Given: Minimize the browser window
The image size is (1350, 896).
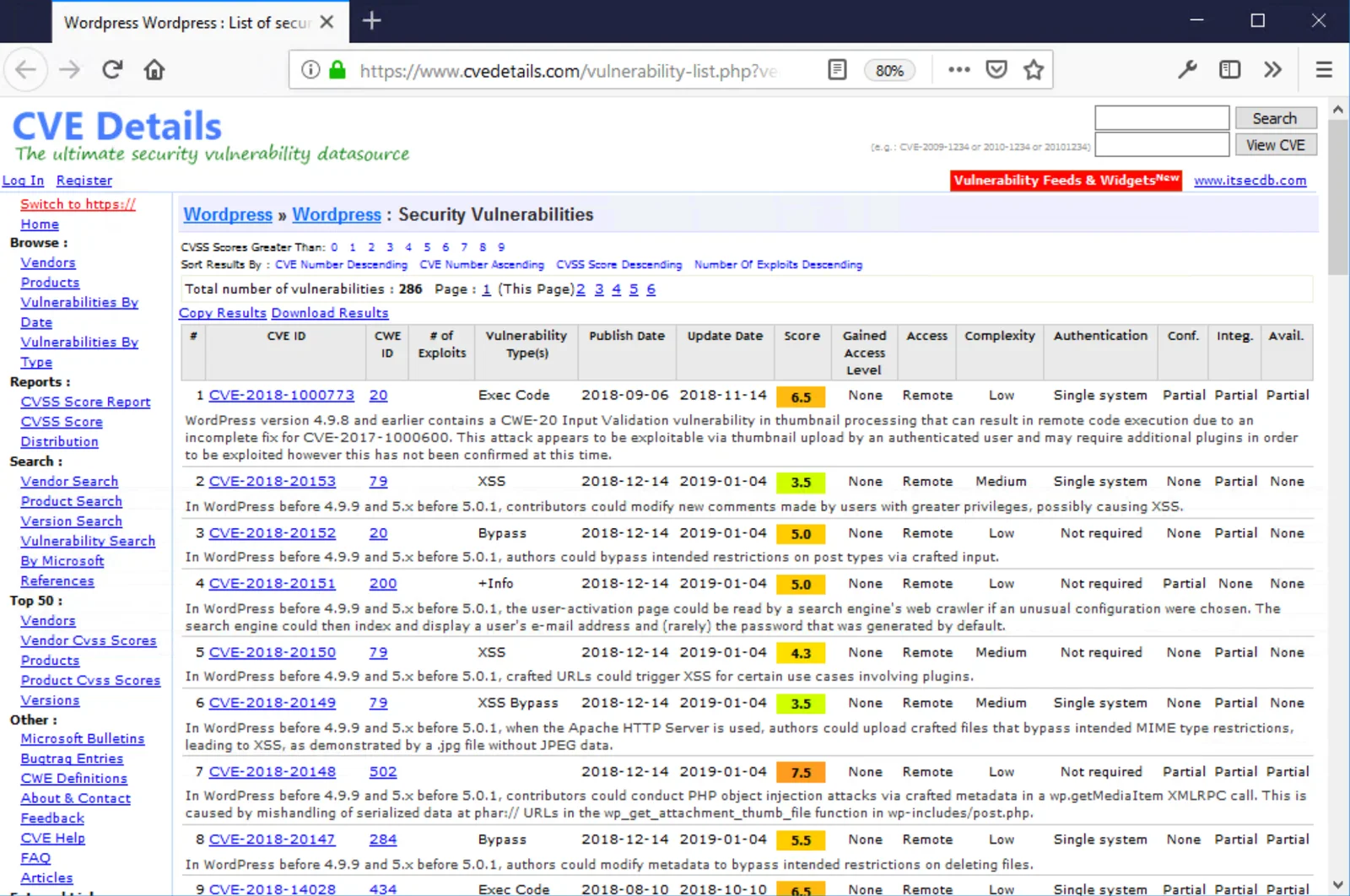Looking at the screenshot, I should tap(1196, 21).
